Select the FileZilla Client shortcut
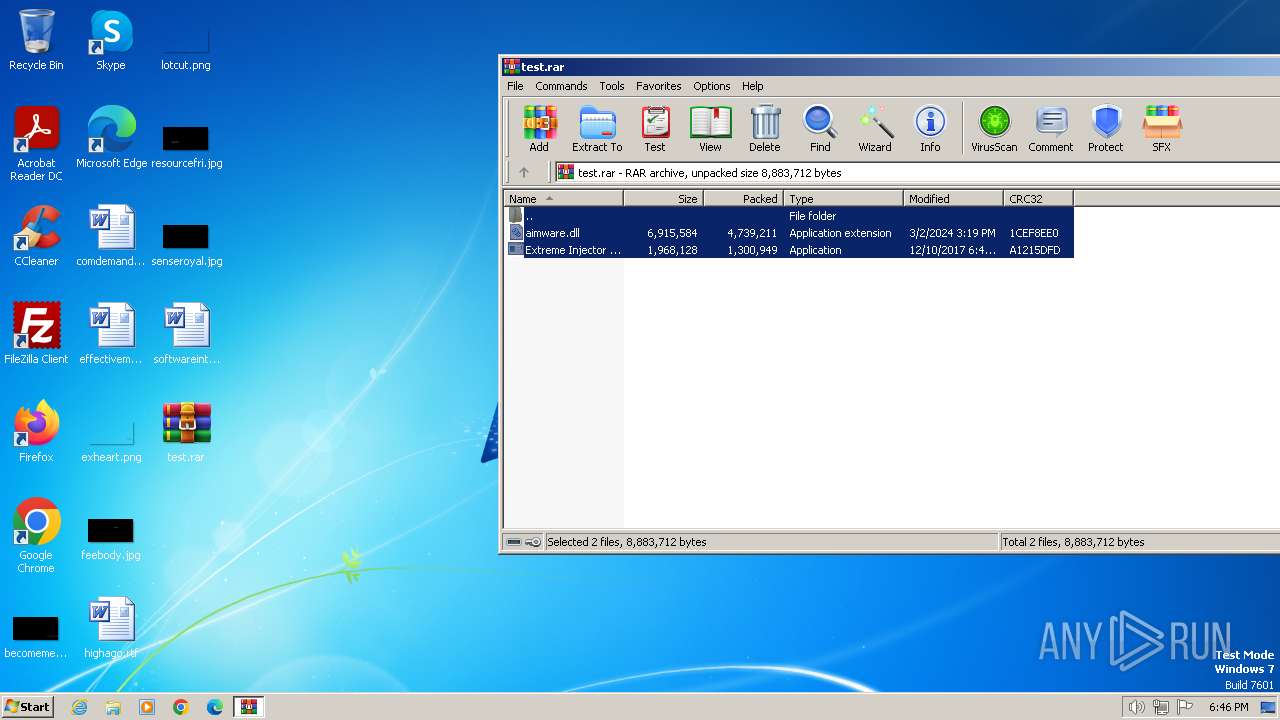Image resolution: width=1280 pixels, height=720 pixels. point(36,334)
